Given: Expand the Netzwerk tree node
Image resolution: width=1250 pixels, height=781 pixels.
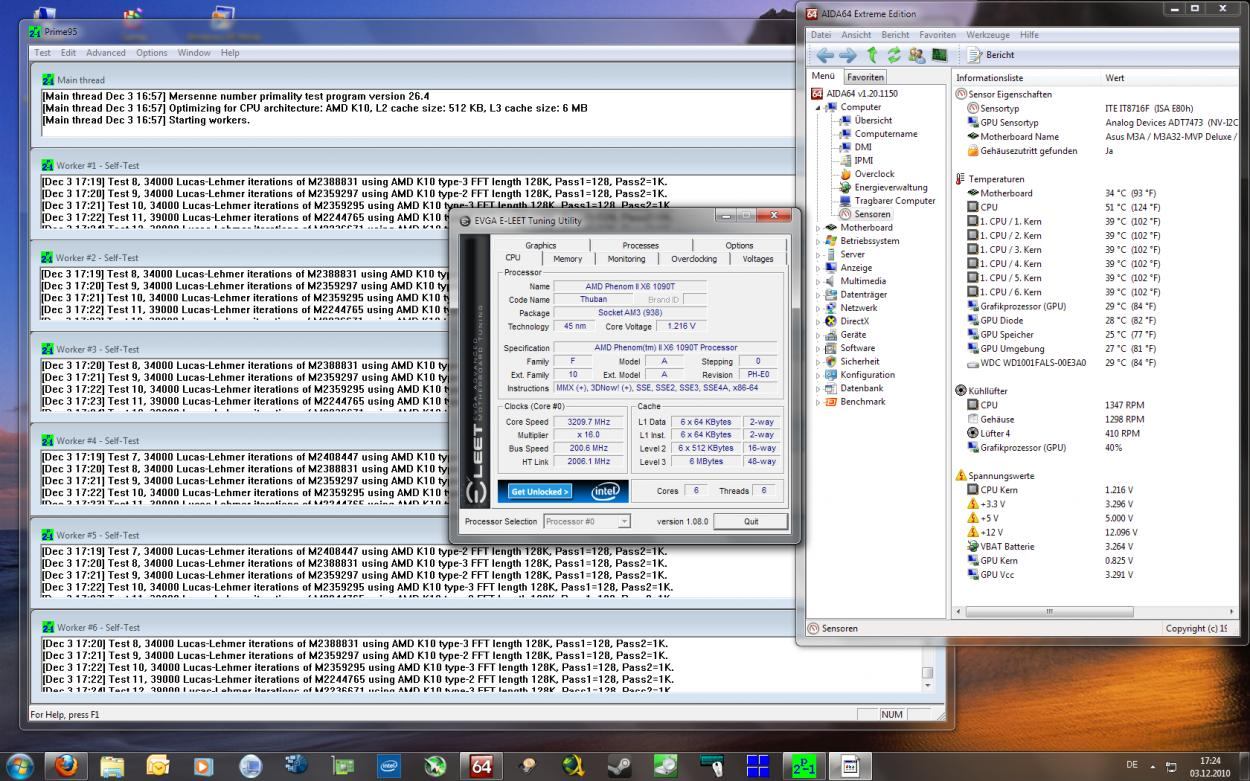Looking at the screenshot, I should [x=818, y=308].
